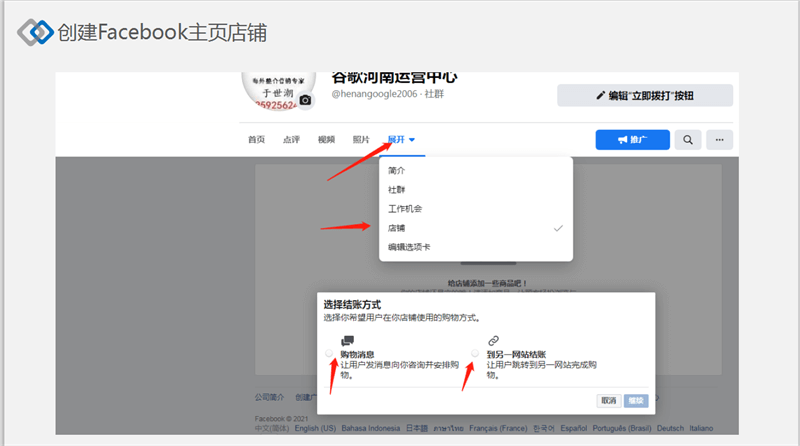Click the link chain icon above 到另一网站结账
Image resolution: width=800 pixels, height=446 pixels.
point(493,340)
